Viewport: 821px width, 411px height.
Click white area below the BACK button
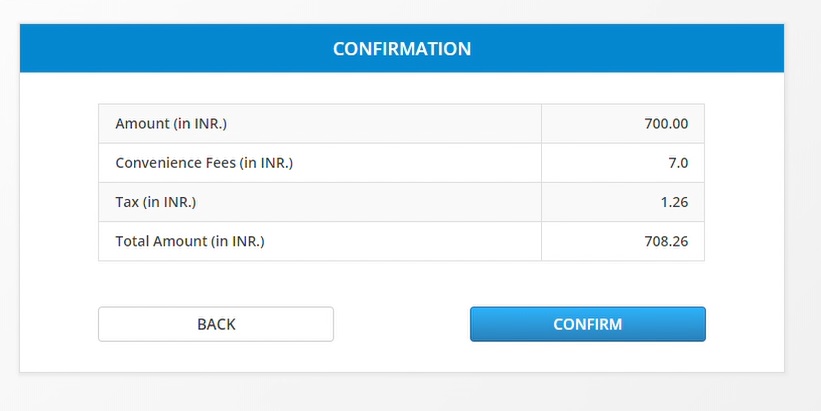216,357
